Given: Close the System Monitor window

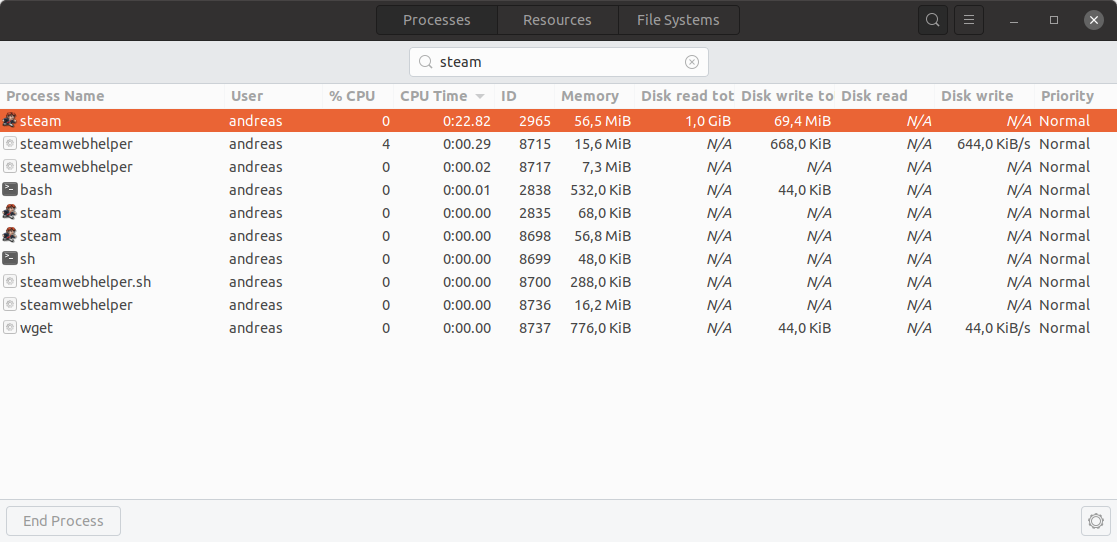Looking at the screenshot, I should tap(1094, 20).
